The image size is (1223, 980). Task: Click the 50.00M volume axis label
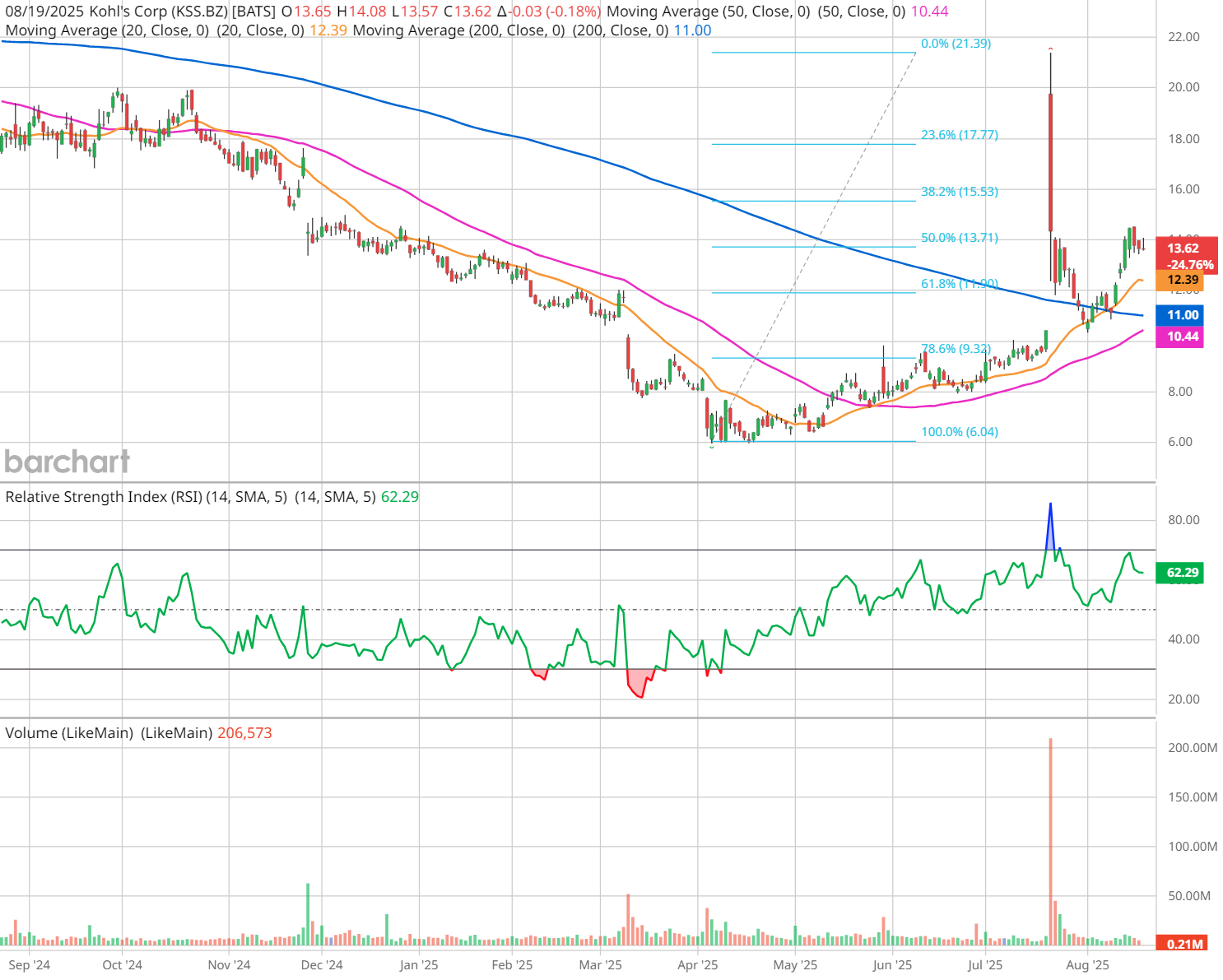coord(1189,896)
